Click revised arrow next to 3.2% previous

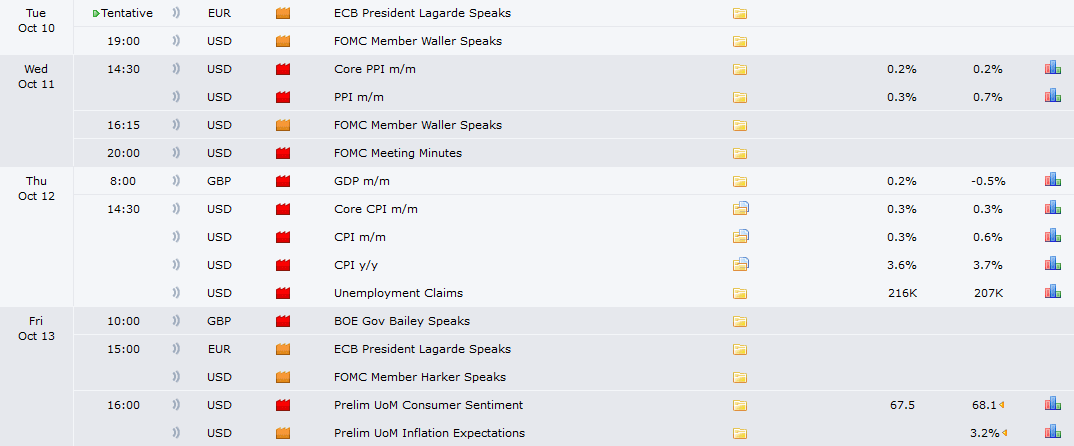click(1004, 433)
